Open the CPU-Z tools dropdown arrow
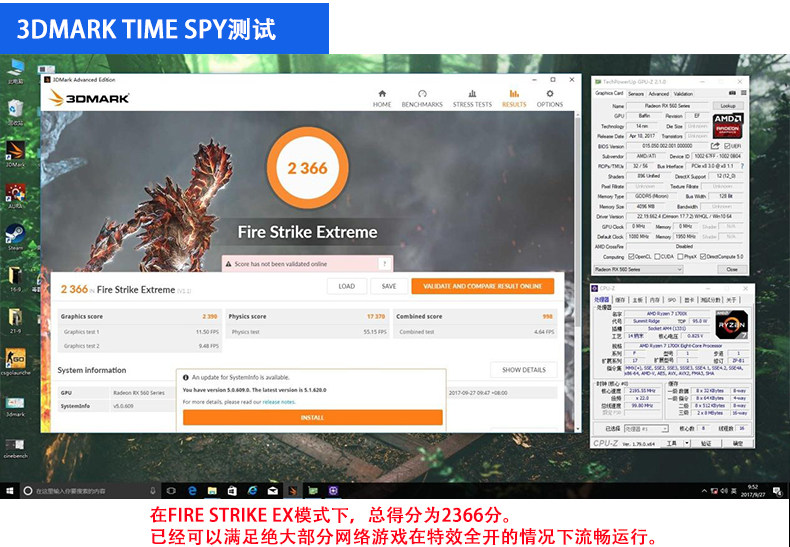Viewport: 790px width, 547px height. pyautogui.click(x=686, y=443)
